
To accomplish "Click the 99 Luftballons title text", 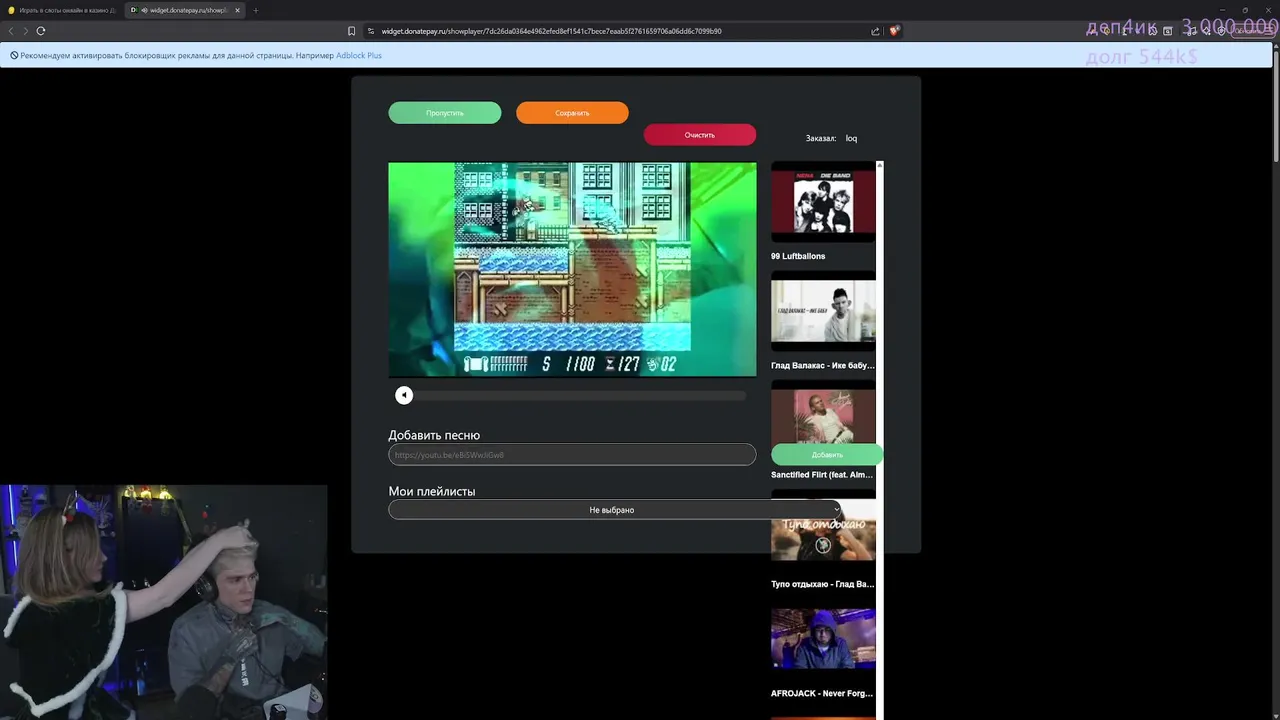I will pyautogui.click(x=798, y=256).
